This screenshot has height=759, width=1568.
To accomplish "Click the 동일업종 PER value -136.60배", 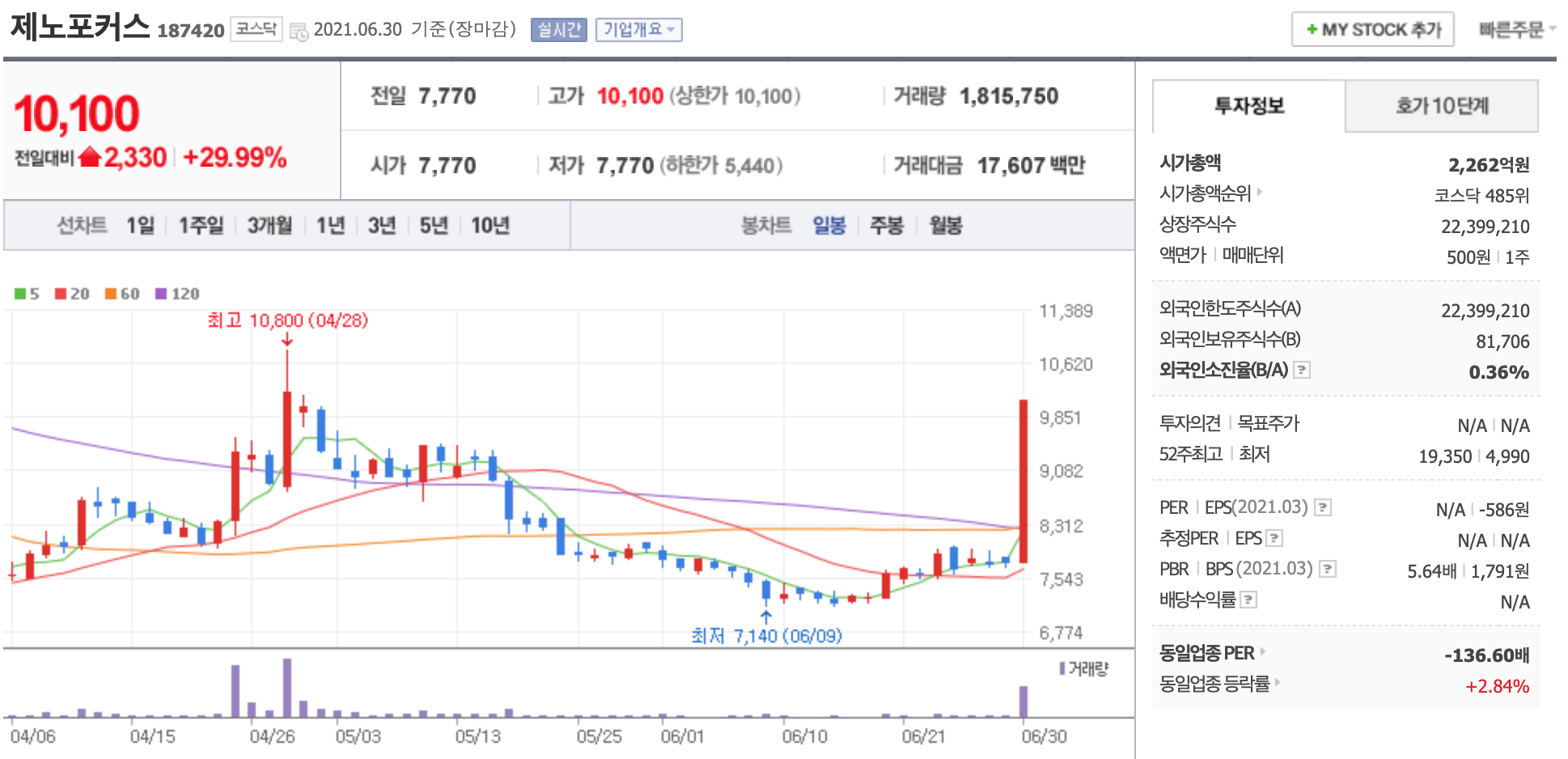I will 1486,655.
